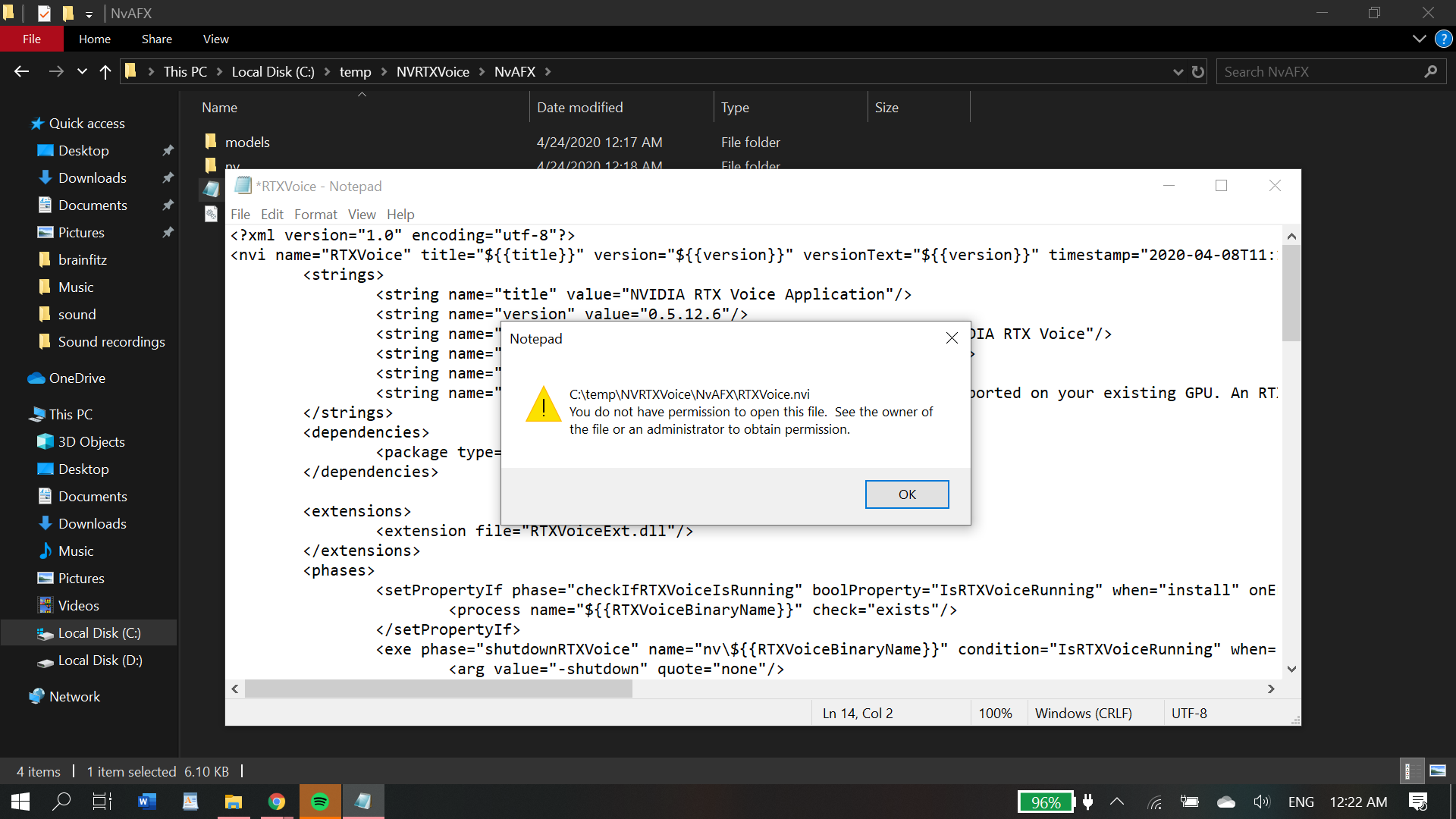Open OneDrive in the navigation pane
The image size is (1456, 819).
[x=77, y=378]
